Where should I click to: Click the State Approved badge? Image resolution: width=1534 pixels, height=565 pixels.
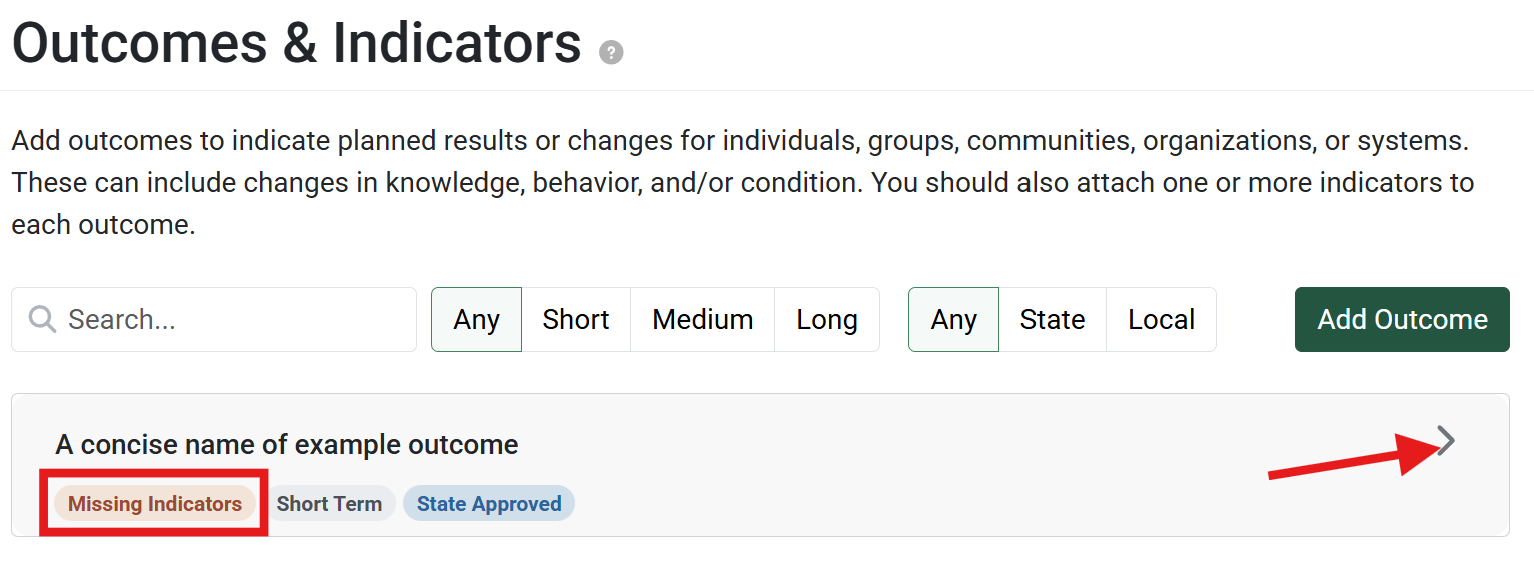coord(489,504)
